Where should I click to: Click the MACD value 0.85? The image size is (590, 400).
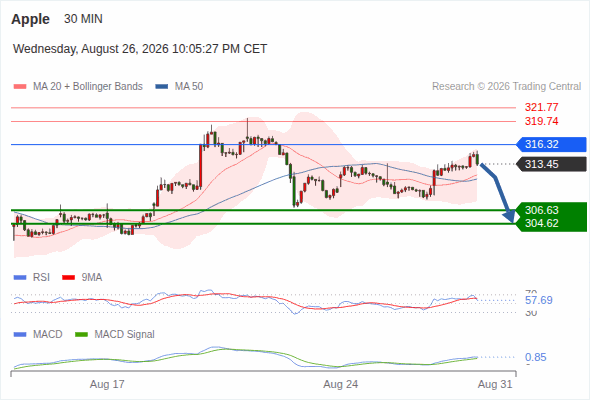(x=535, y=357)
